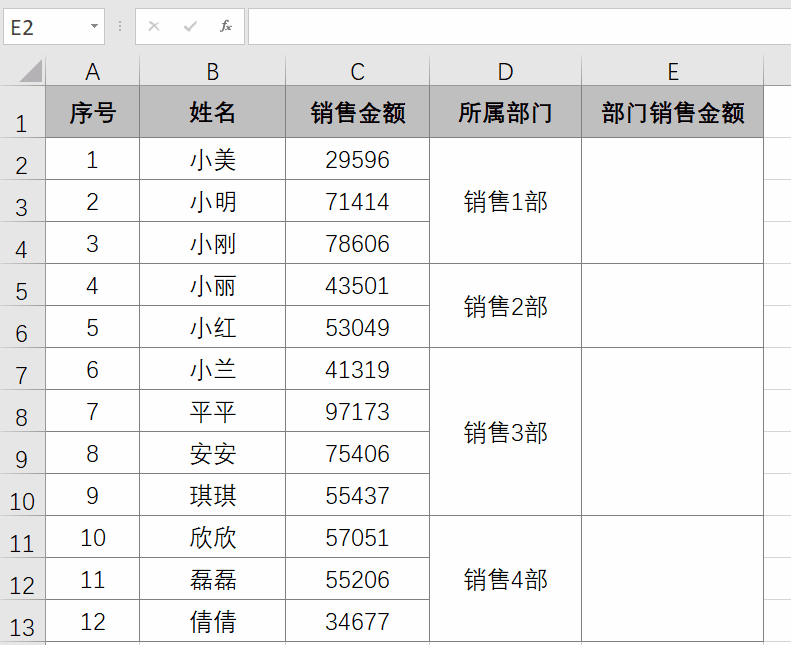Screen dimensions: 791x645
Task: Click the Select All corner triangle
Action: coord(31,71)
